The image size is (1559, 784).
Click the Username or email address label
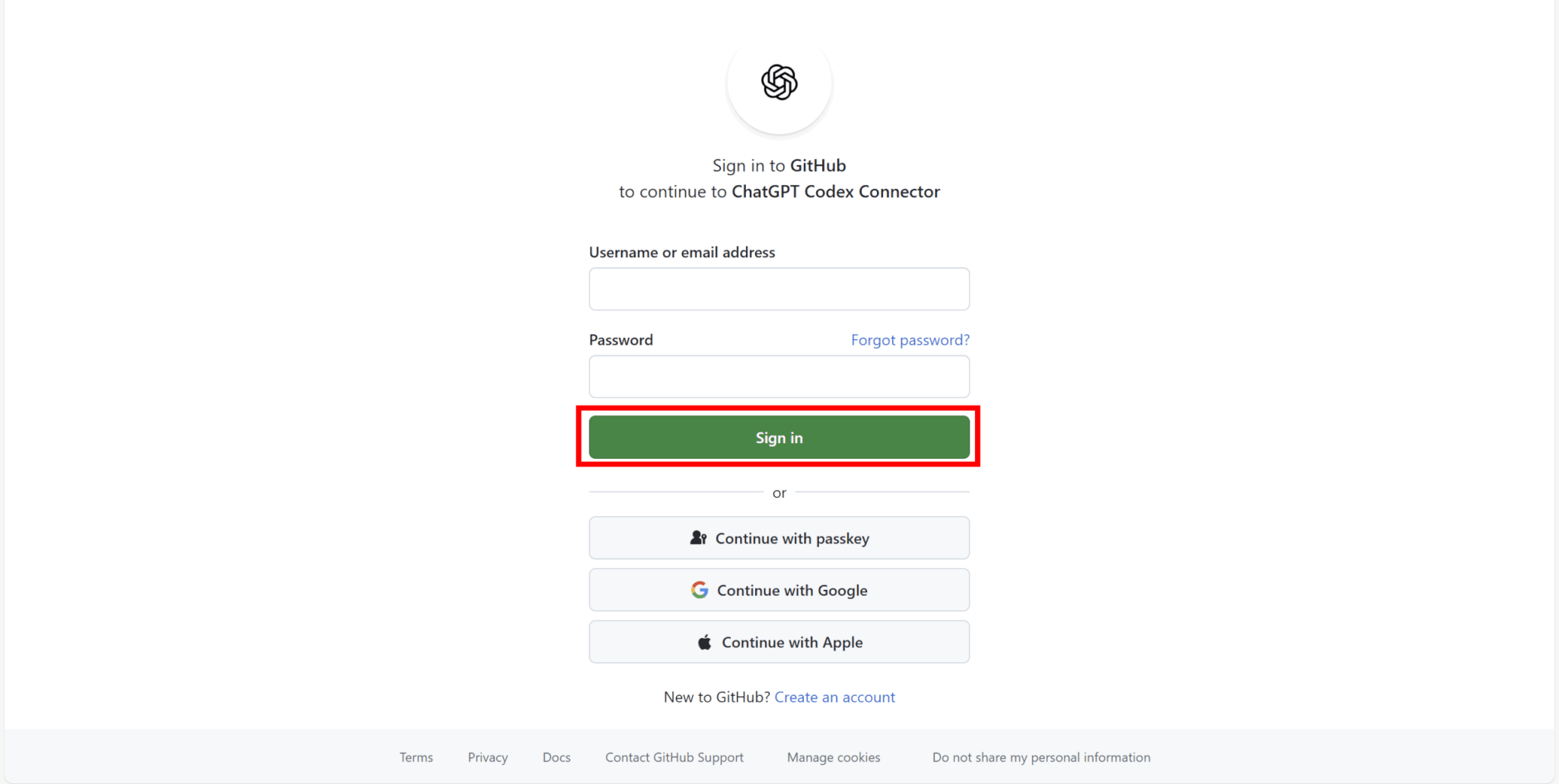click(682, 253)
